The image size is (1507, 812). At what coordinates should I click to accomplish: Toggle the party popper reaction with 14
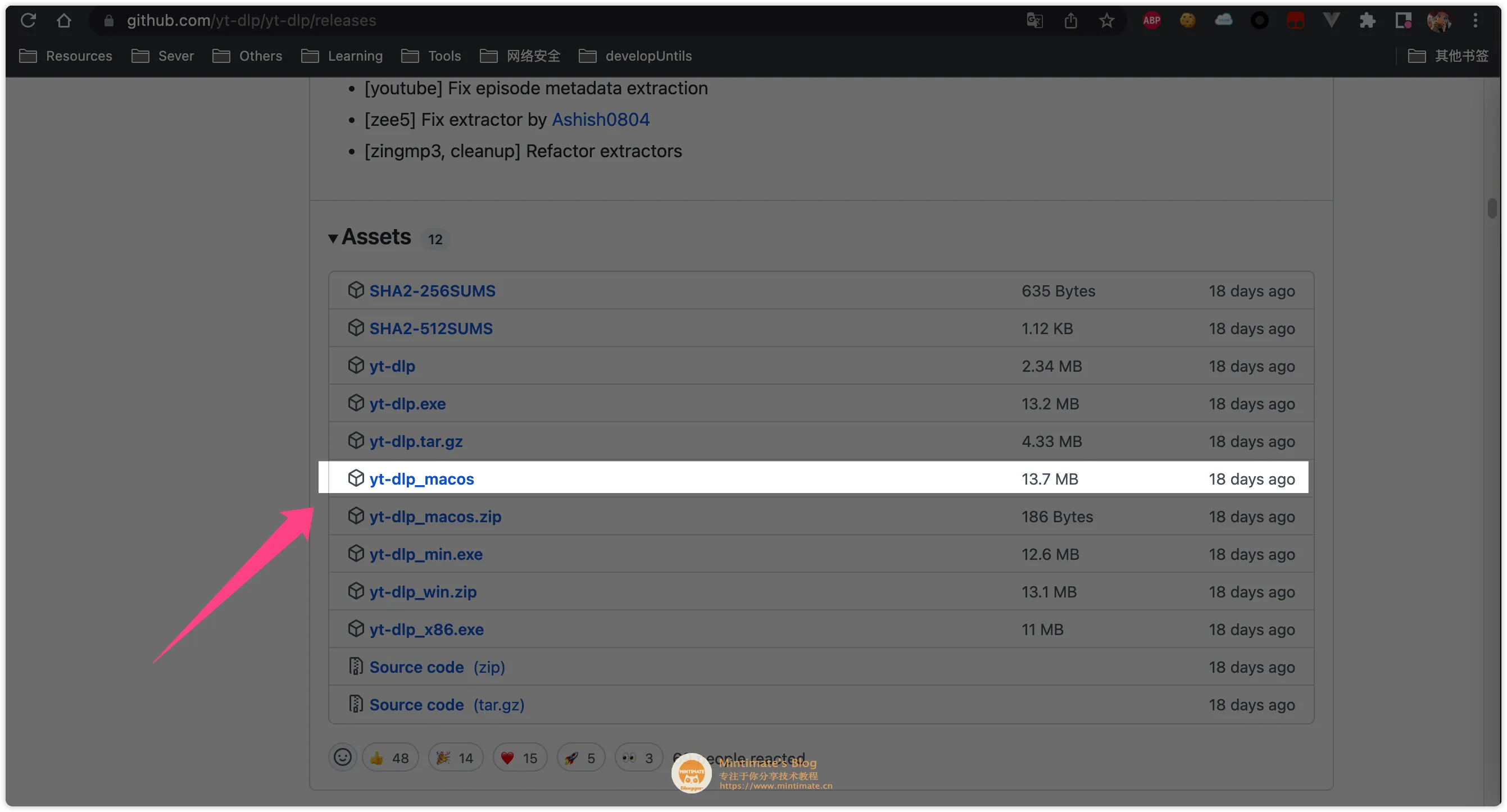tap(455, 758)
